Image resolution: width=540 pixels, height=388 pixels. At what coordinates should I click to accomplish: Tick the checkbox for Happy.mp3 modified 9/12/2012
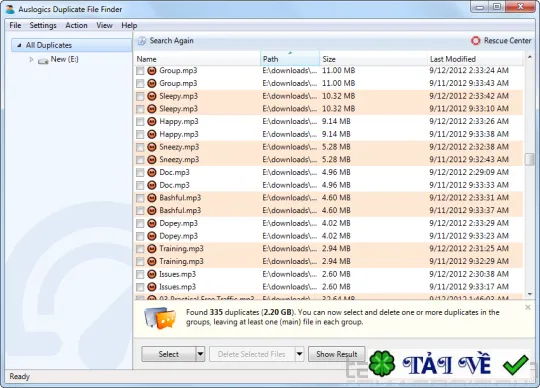coord(140,122)
